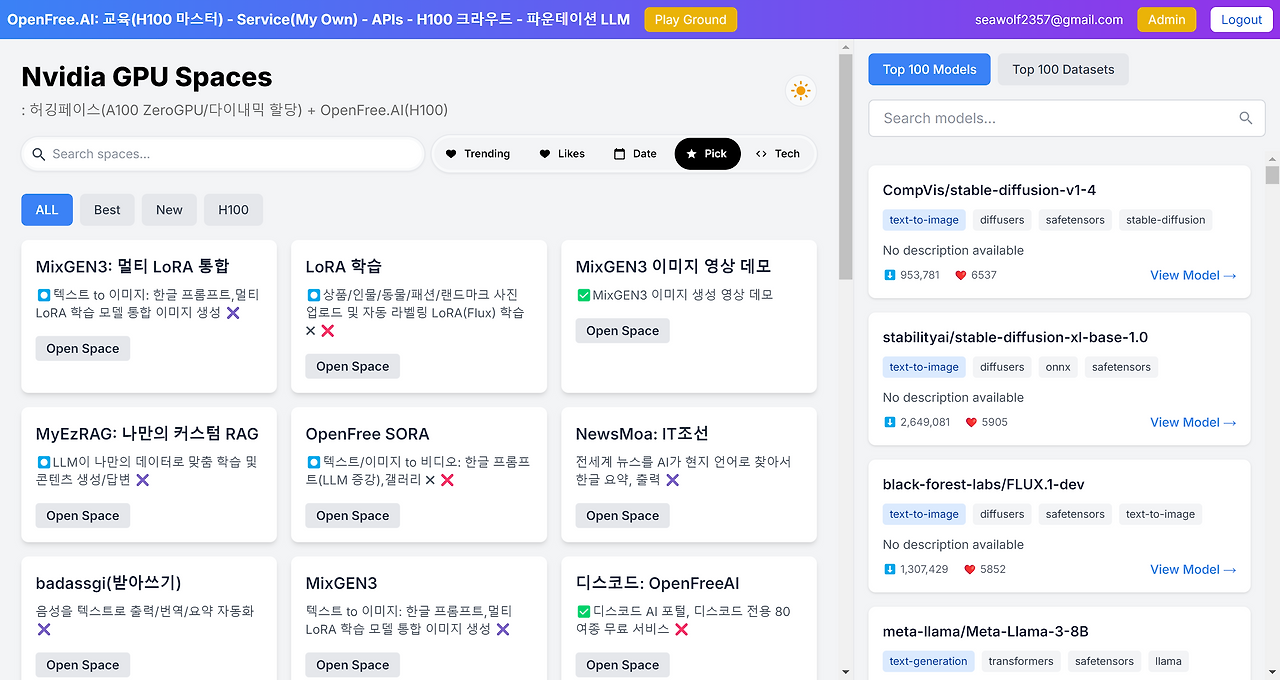
Task: Select the ALL filter tab
Action: coord(47,210)
